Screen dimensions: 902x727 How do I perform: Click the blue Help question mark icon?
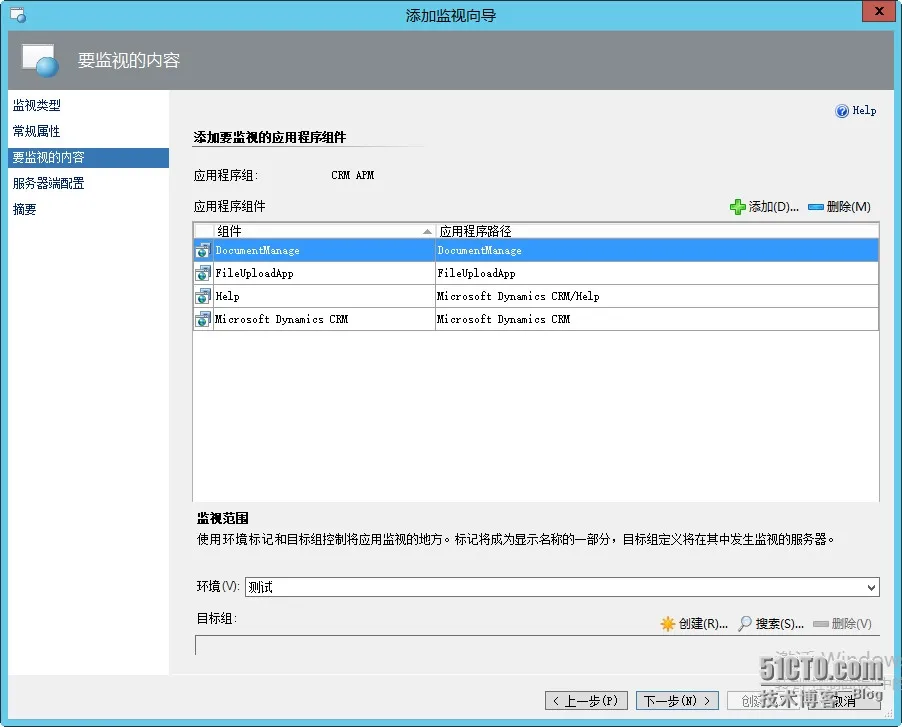[x=842, y=111]
